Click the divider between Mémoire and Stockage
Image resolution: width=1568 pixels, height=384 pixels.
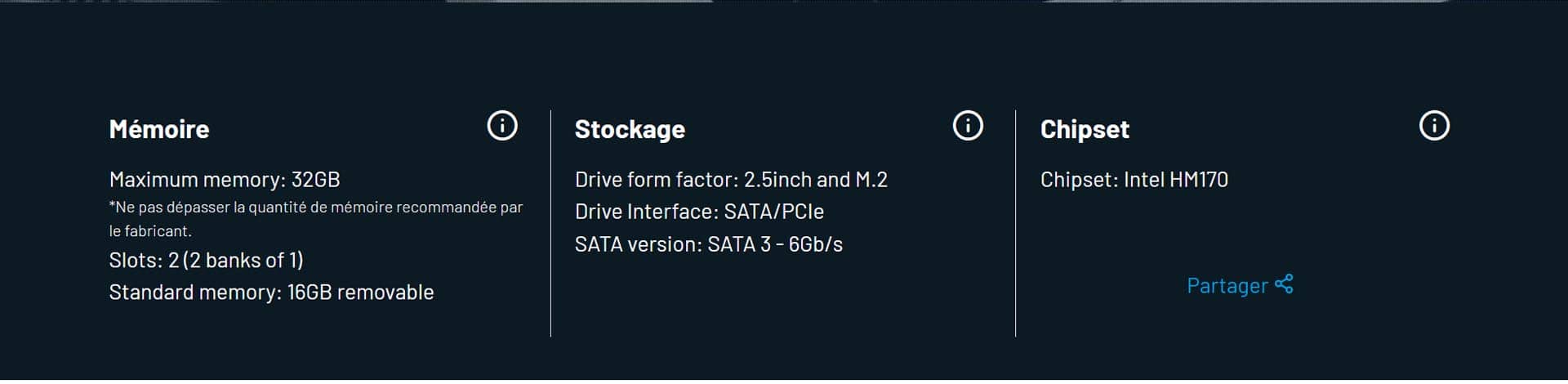(x=551, y=223)
